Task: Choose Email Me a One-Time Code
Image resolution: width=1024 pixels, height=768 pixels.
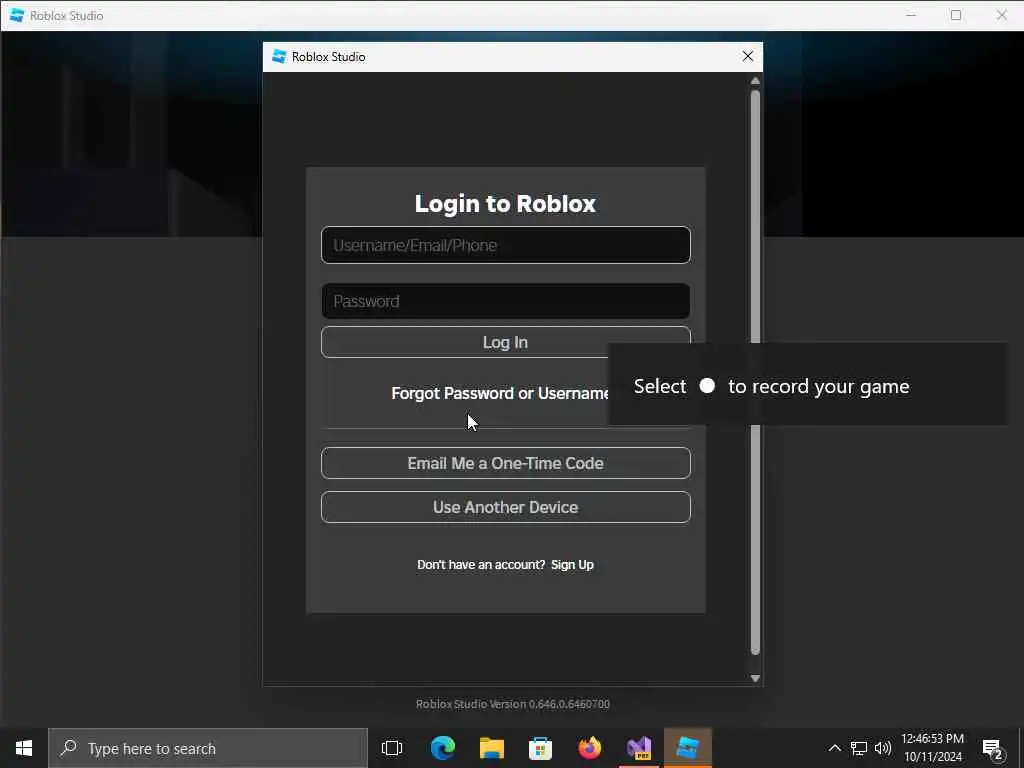Action: tap(505, 463)
